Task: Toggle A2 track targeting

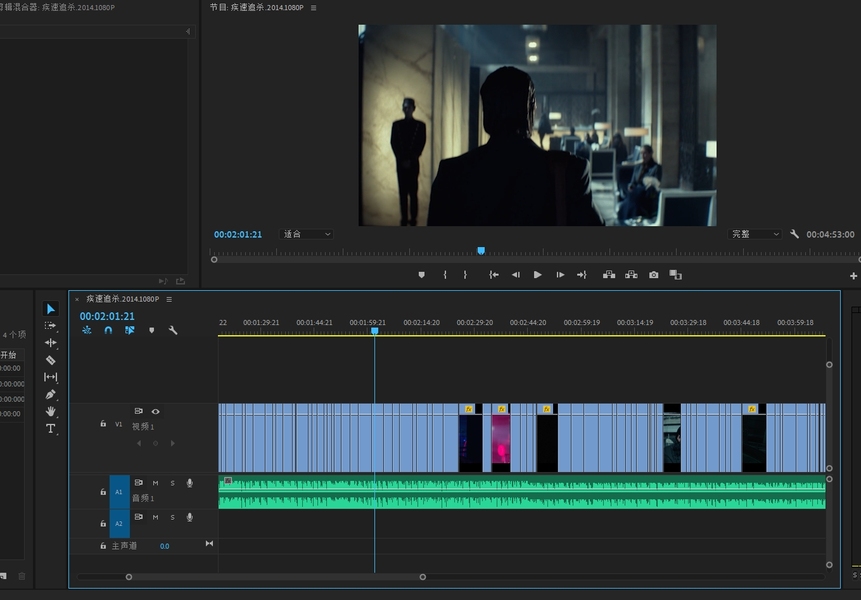Action: 119,524
